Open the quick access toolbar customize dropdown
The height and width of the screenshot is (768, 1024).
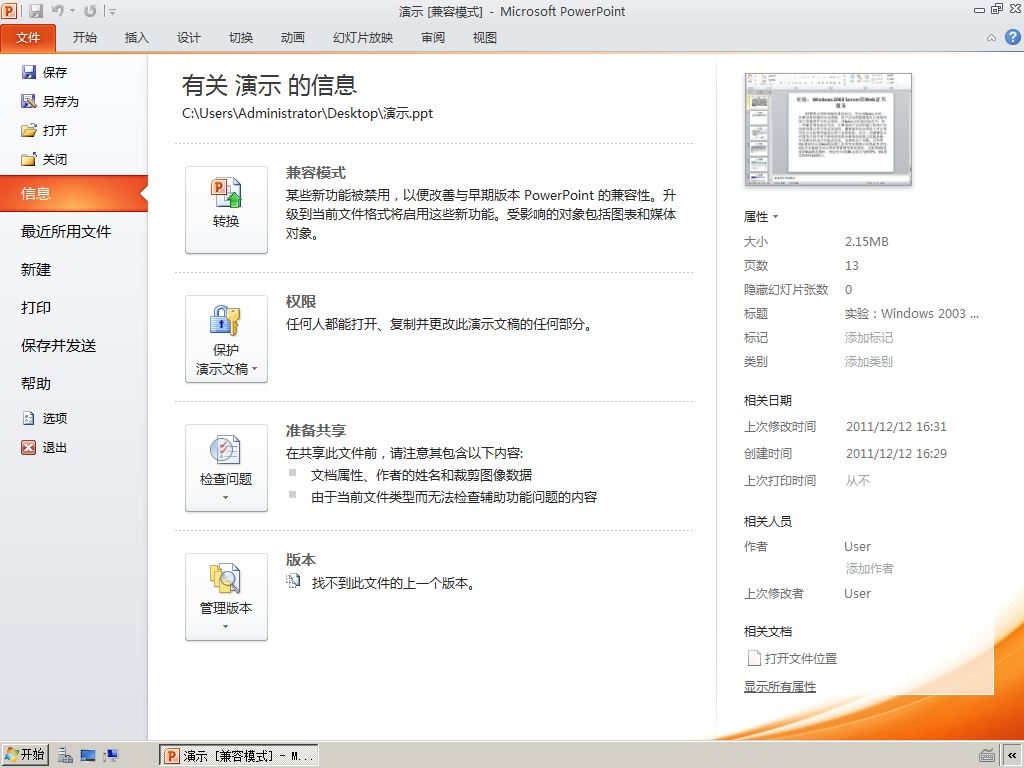[112, 11]
